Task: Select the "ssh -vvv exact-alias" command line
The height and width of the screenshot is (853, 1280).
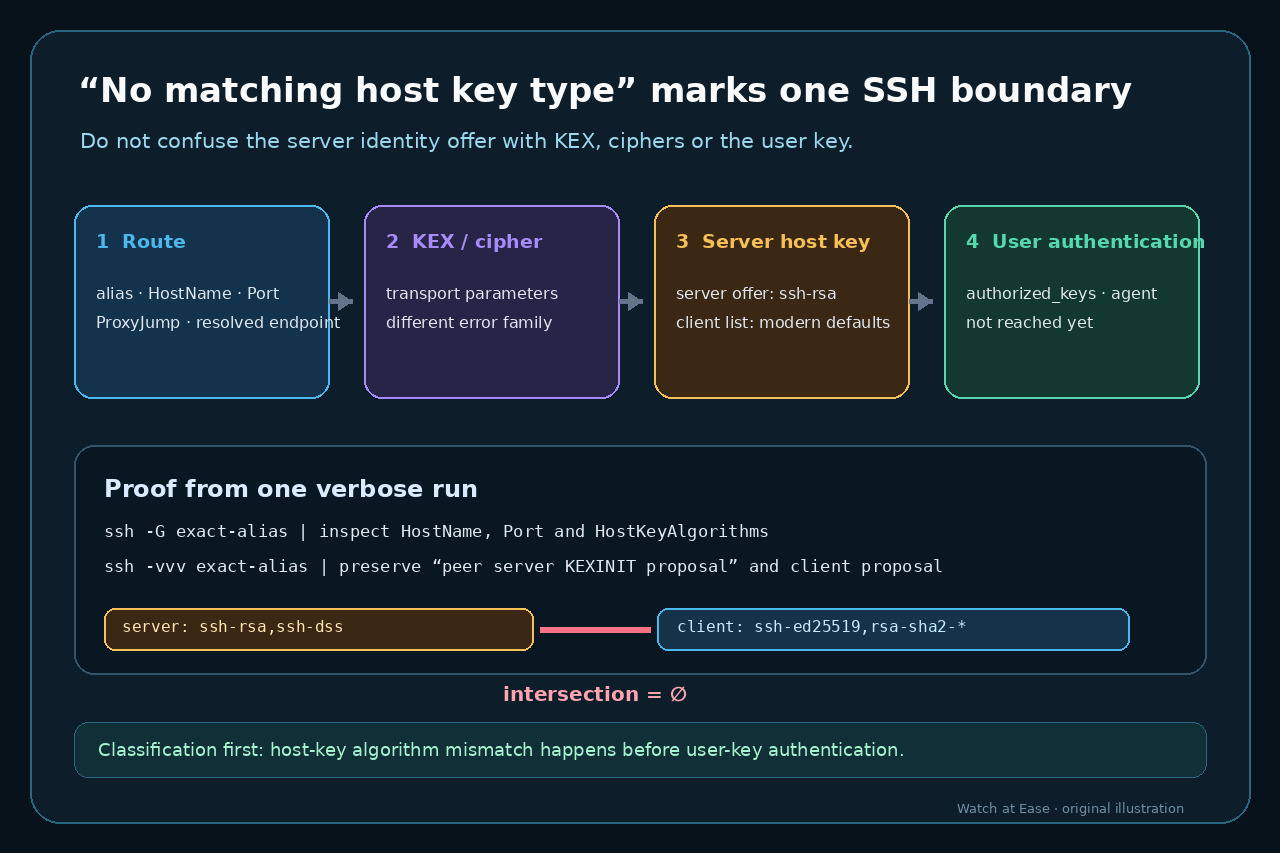Action: coord(523,567)
